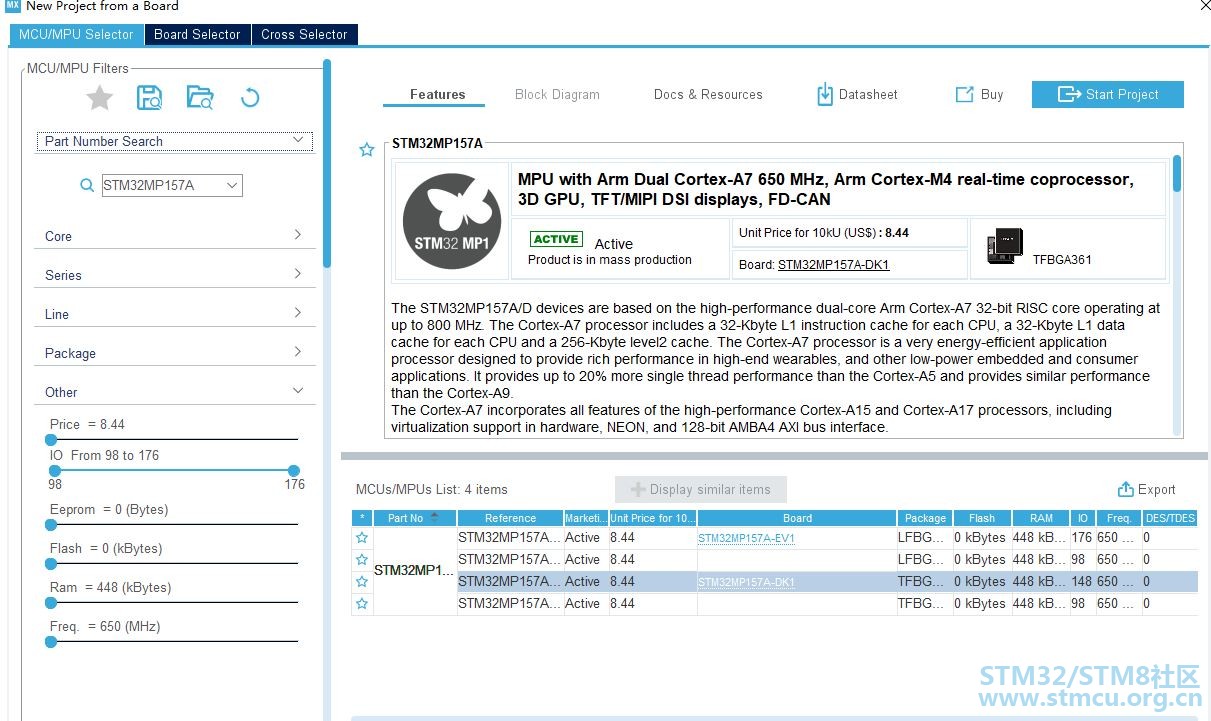Click the filters panel vertical scrollbar
The width and height of the screenshot is (1211, 721).
(x=327, y=165)
